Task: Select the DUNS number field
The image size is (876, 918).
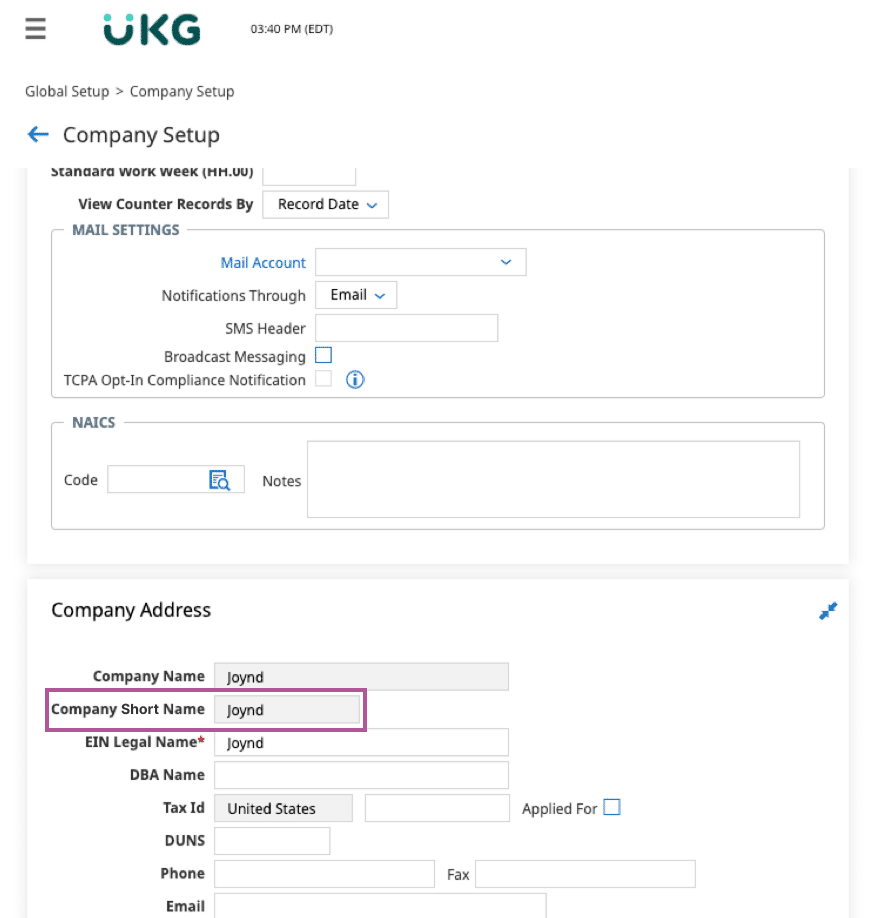Action: click(x=272, y=841)
